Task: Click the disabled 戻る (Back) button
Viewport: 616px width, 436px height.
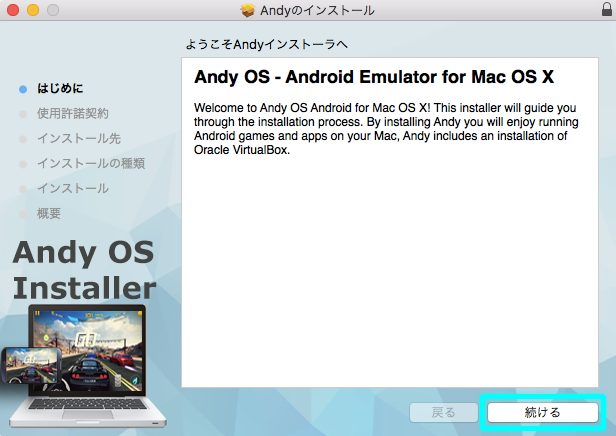Action: pos(443,412)
